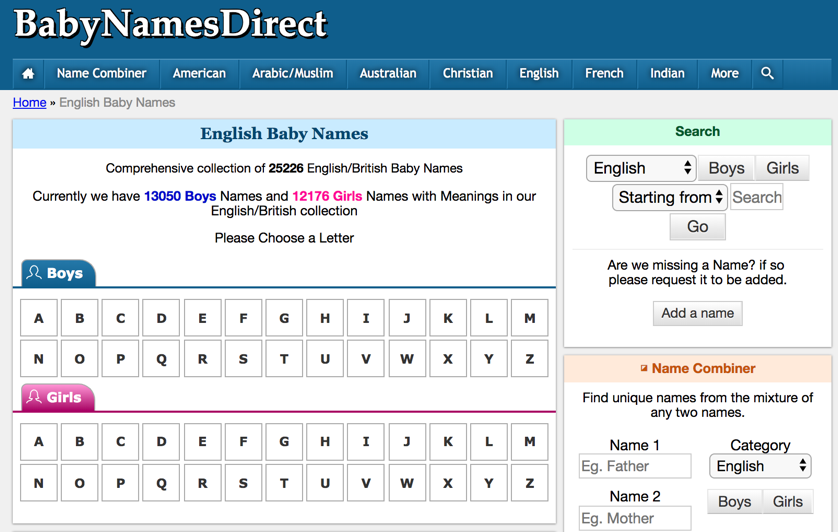The width and height of the screenshot is (838, 532).
Task: Focus the Name 1 input field
Action: click(635, 466)
